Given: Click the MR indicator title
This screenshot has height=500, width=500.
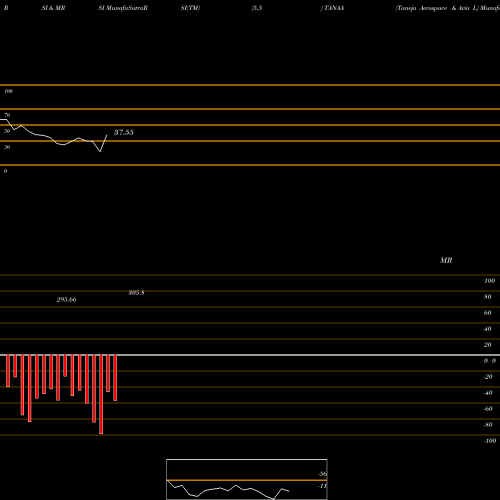Looking at the screenshot, I should [446, 260].
